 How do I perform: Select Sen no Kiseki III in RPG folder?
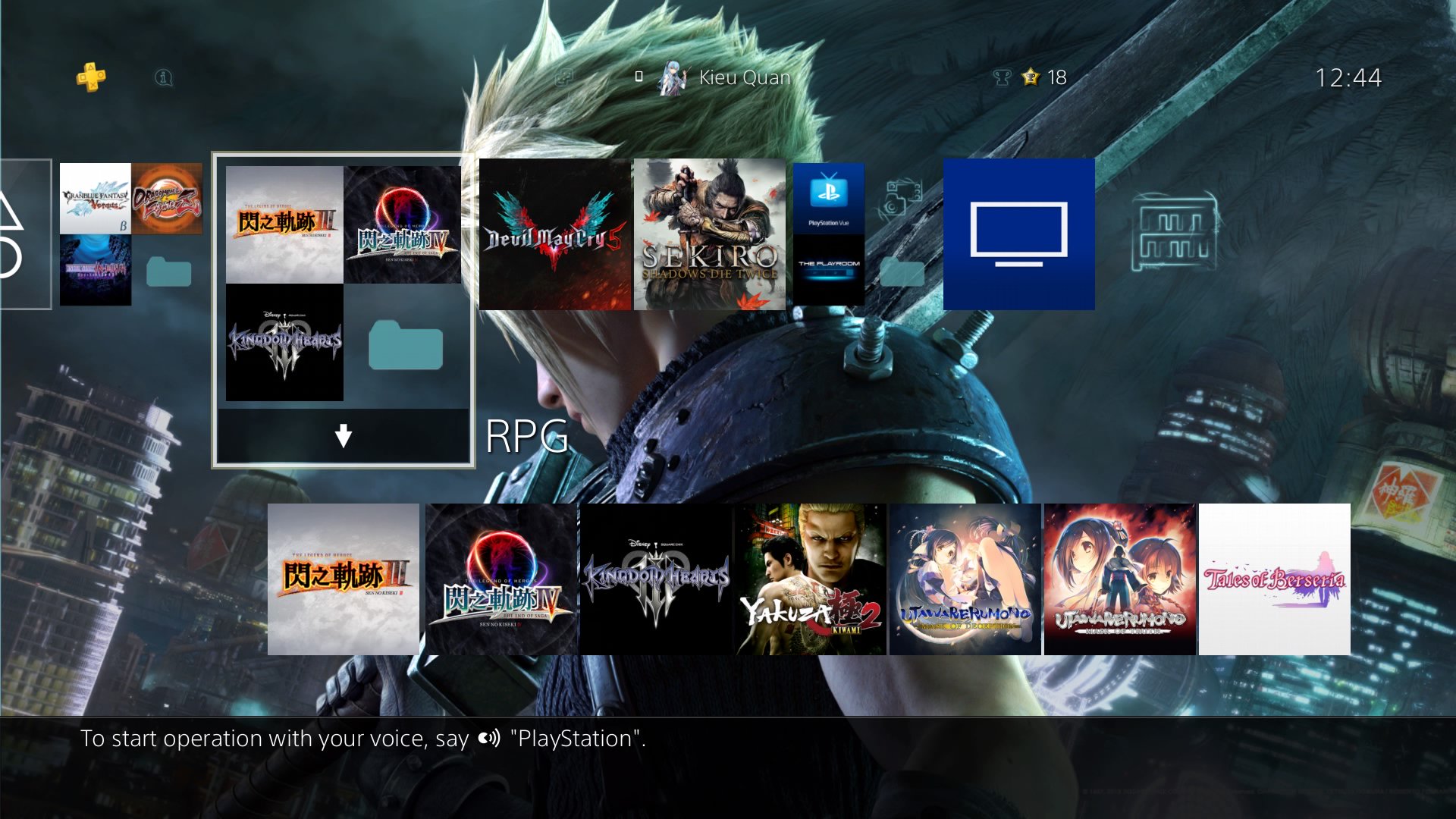click(x=284, y=224)
